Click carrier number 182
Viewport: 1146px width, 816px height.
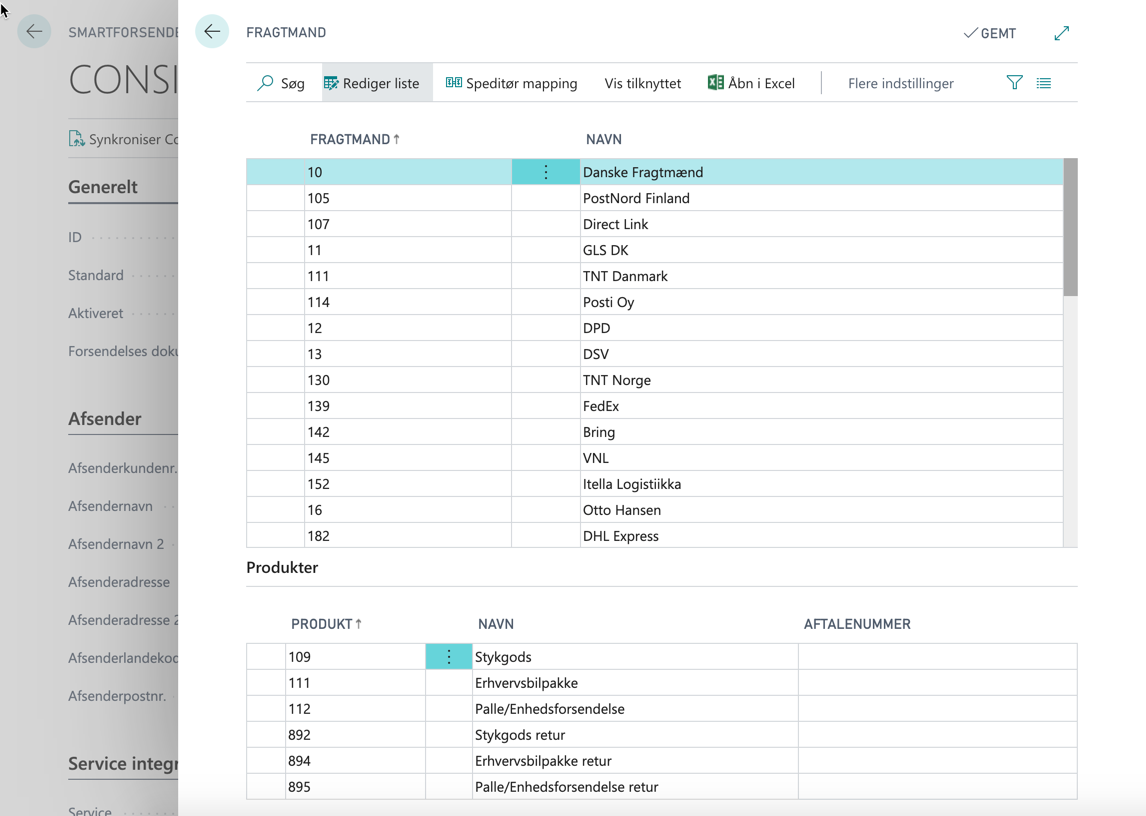pyautogui.click(x=408, y=535)
